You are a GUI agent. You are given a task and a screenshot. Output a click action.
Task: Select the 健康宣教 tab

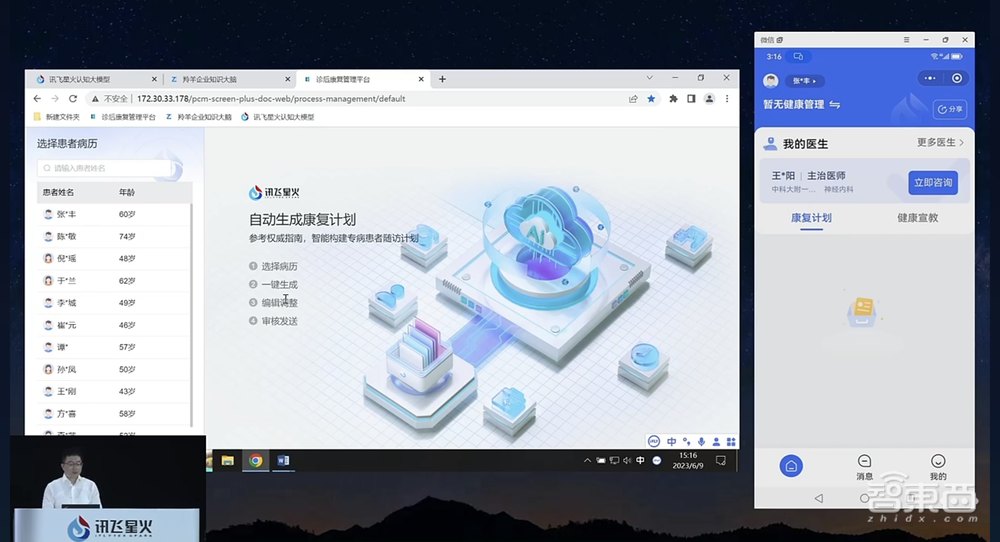point(918,218)
